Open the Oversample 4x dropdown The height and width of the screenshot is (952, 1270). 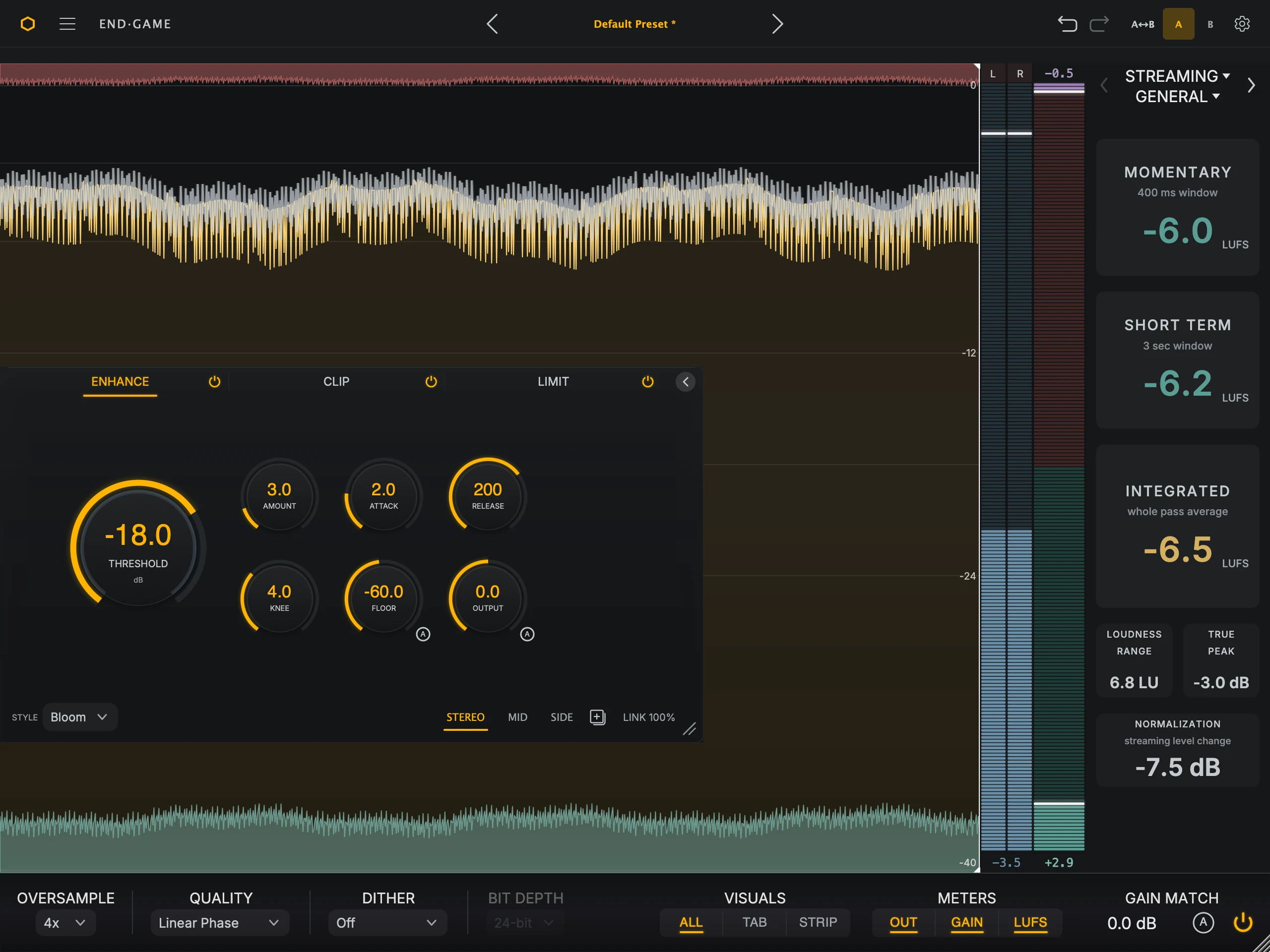pos(65,923)
